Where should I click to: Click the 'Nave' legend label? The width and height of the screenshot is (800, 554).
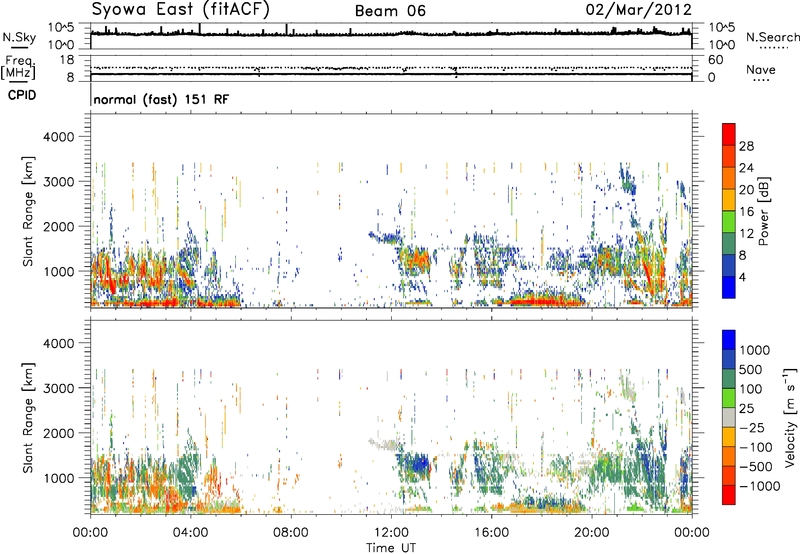click(761, 69)
